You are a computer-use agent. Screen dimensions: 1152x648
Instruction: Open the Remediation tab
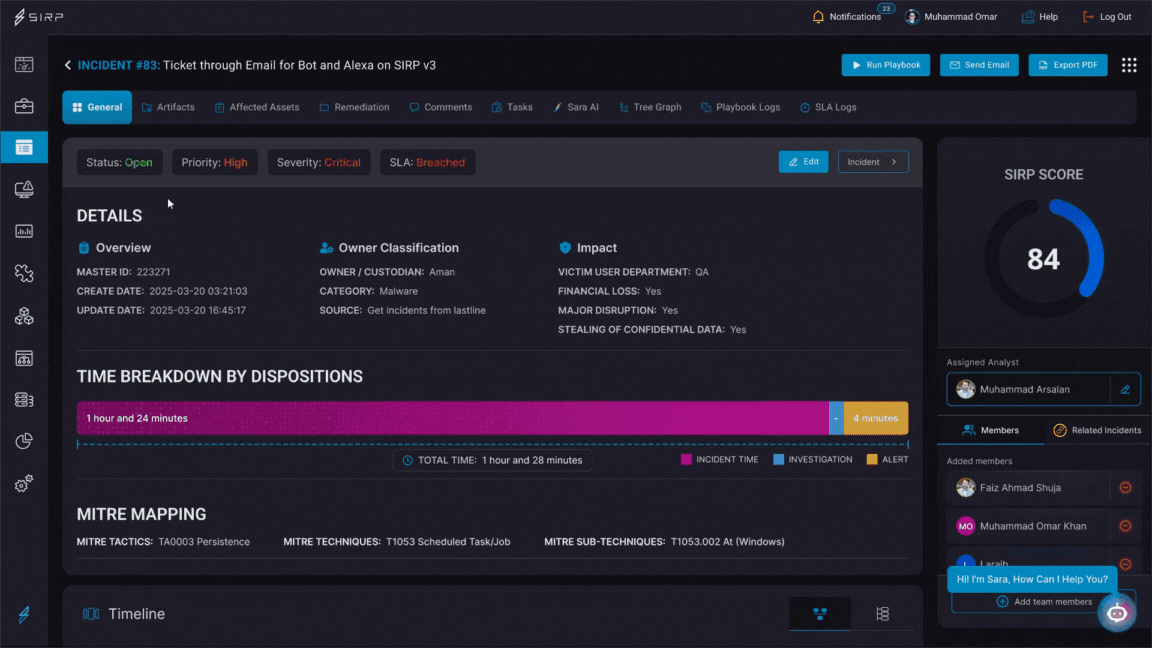(354, 107)
